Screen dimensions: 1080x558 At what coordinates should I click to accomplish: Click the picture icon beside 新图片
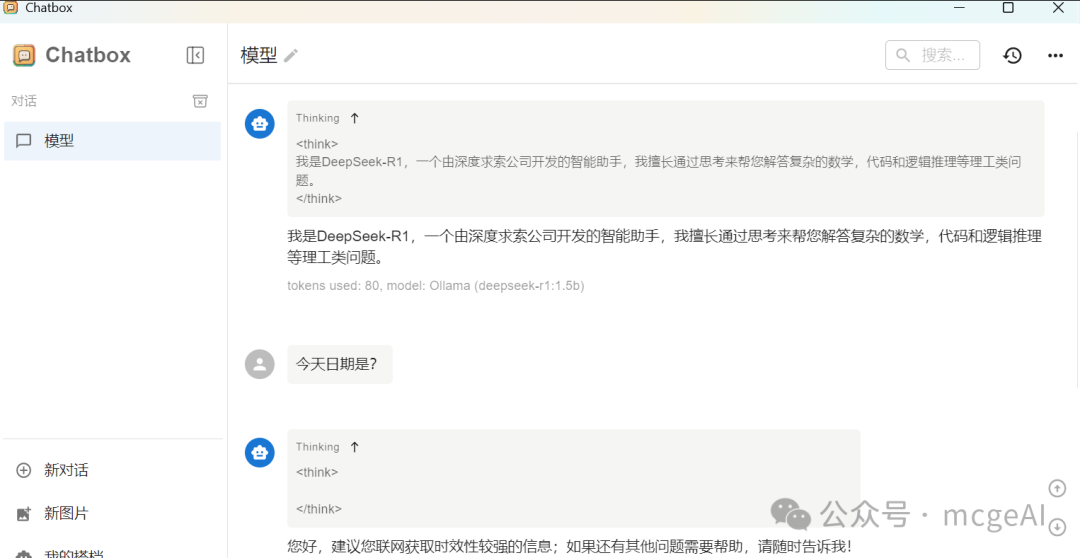(x=23, y=514)
